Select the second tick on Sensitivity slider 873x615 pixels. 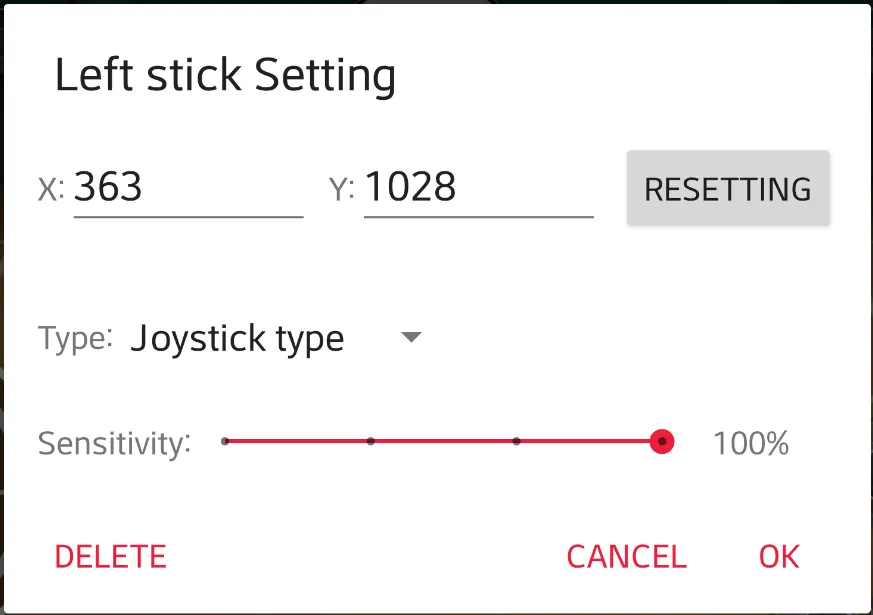click(x=371, y=441)
